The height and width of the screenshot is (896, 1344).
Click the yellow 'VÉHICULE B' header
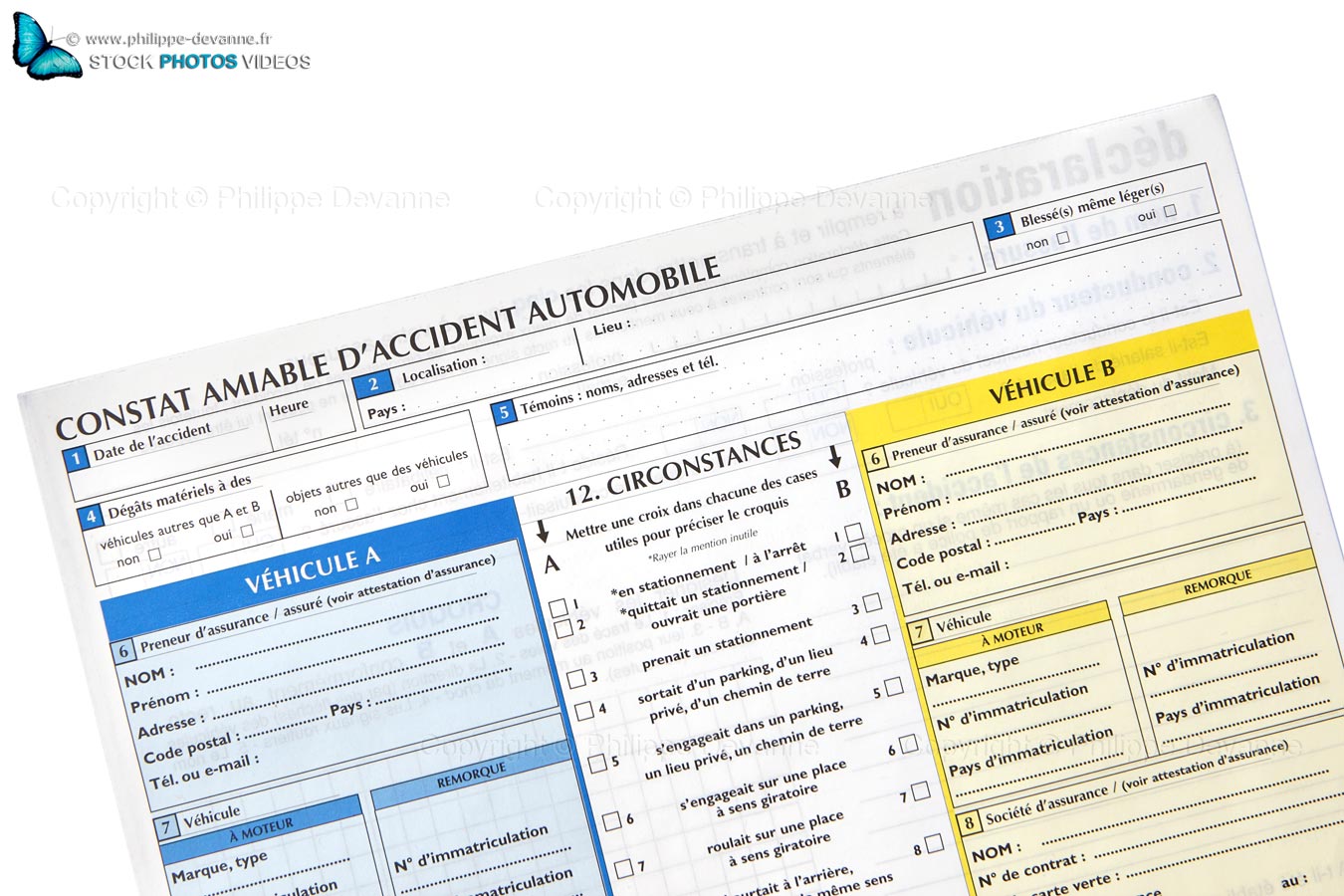[x=1051, y=382]
